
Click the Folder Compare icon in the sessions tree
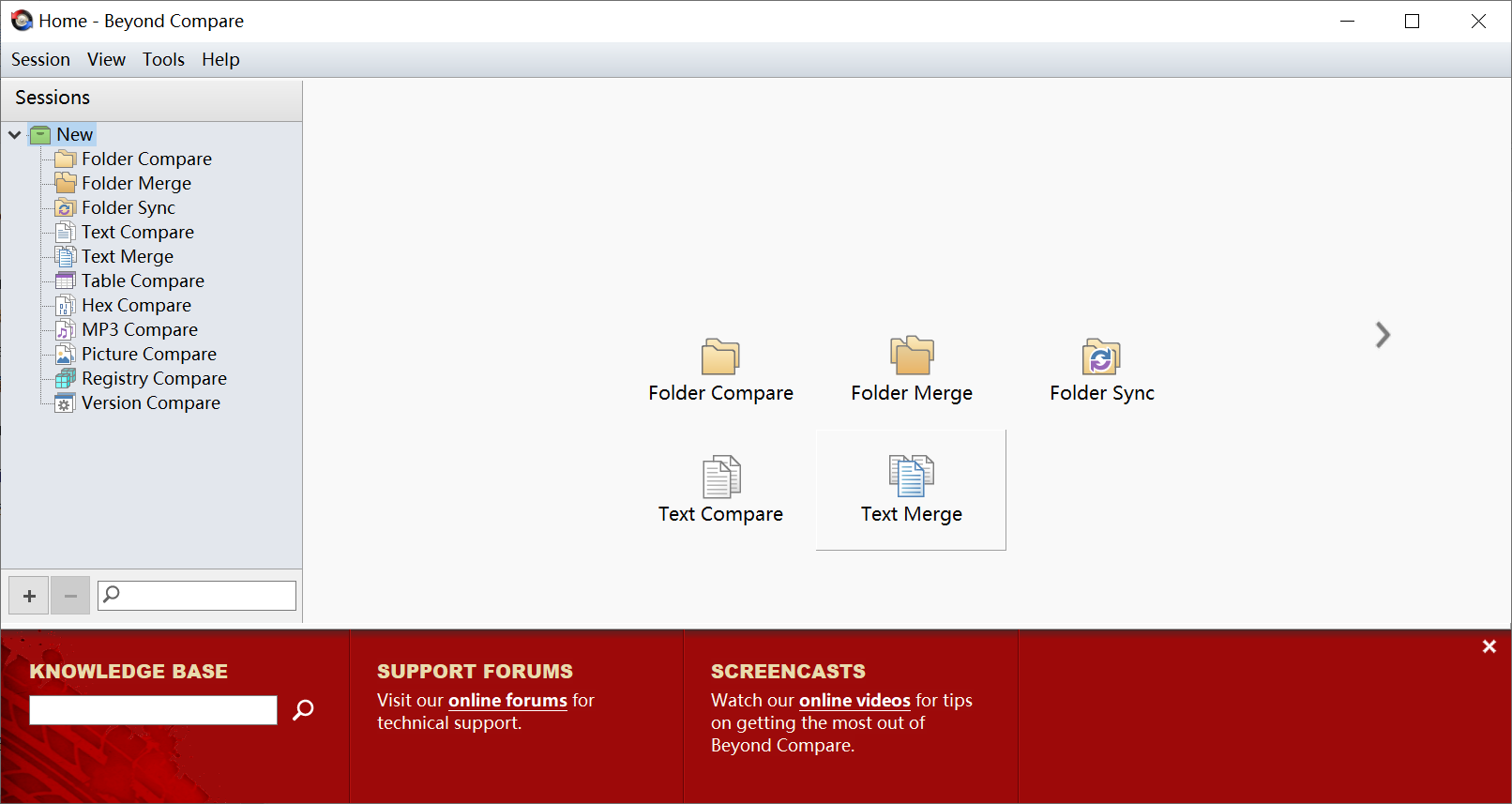[66, 159]
